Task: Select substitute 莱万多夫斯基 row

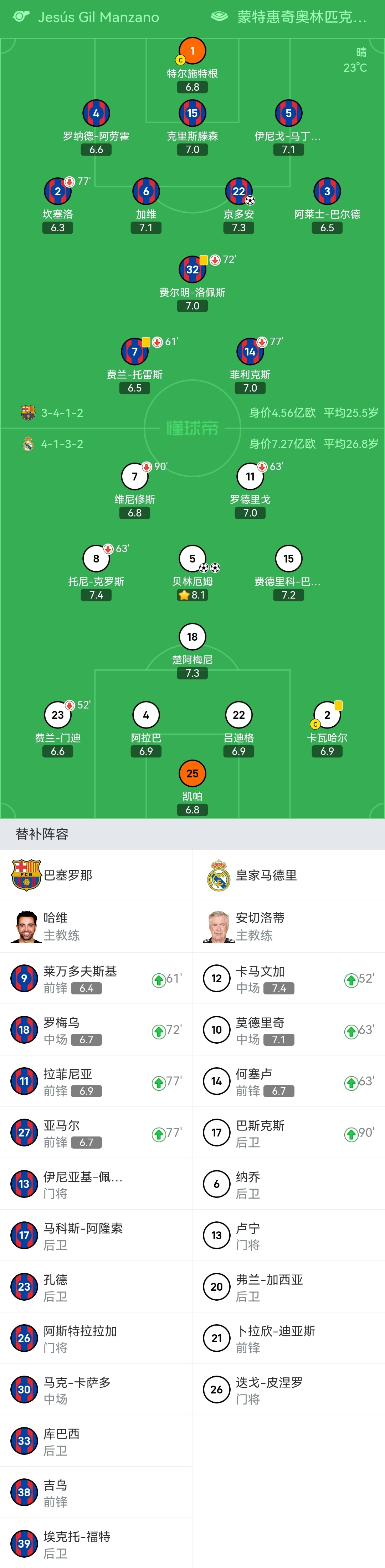Action: [x=96, y=978]
